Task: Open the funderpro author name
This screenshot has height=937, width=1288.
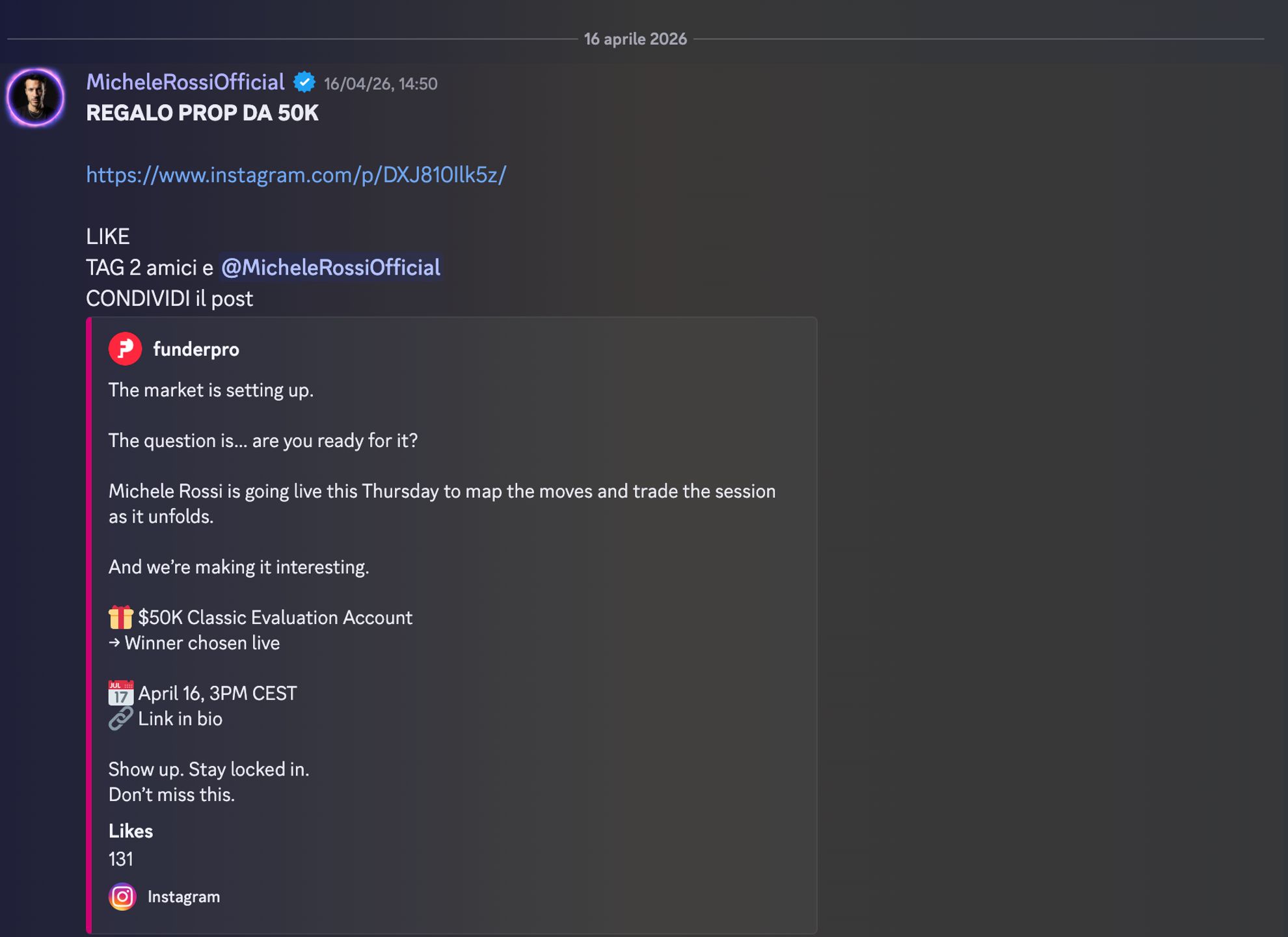Action: pyautogui.click(x=196, y=349)
